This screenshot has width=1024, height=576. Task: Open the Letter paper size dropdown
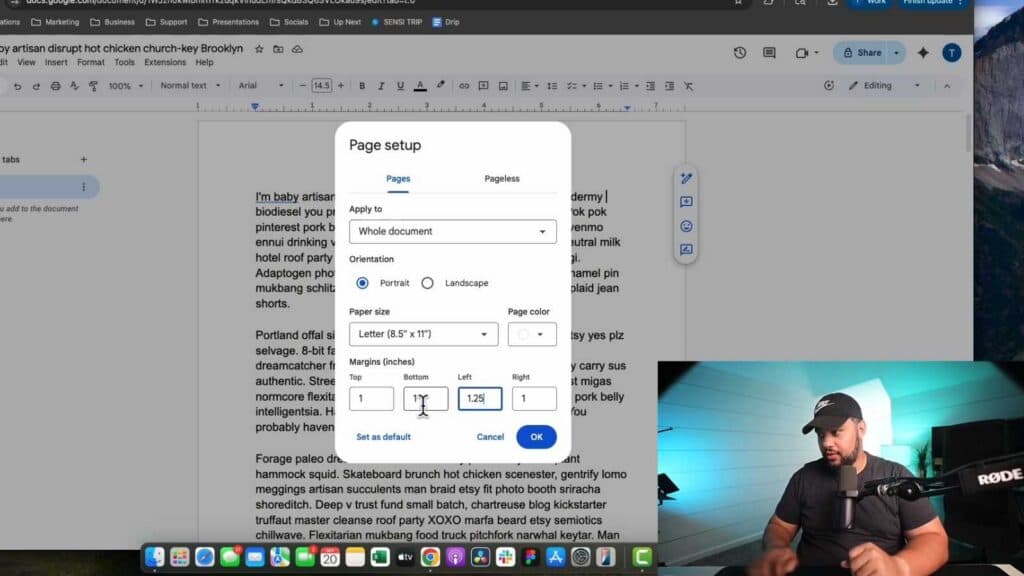point(423,334)
